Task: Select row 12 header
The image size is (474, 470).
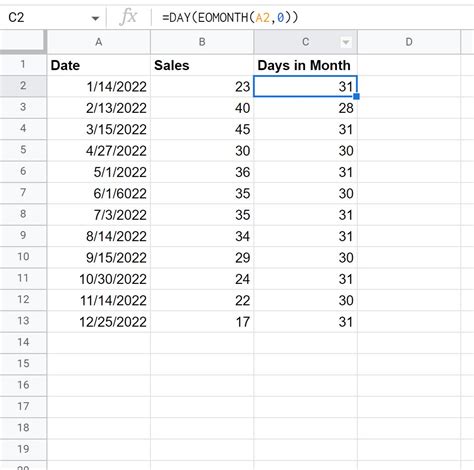Action: click(23, 300)
